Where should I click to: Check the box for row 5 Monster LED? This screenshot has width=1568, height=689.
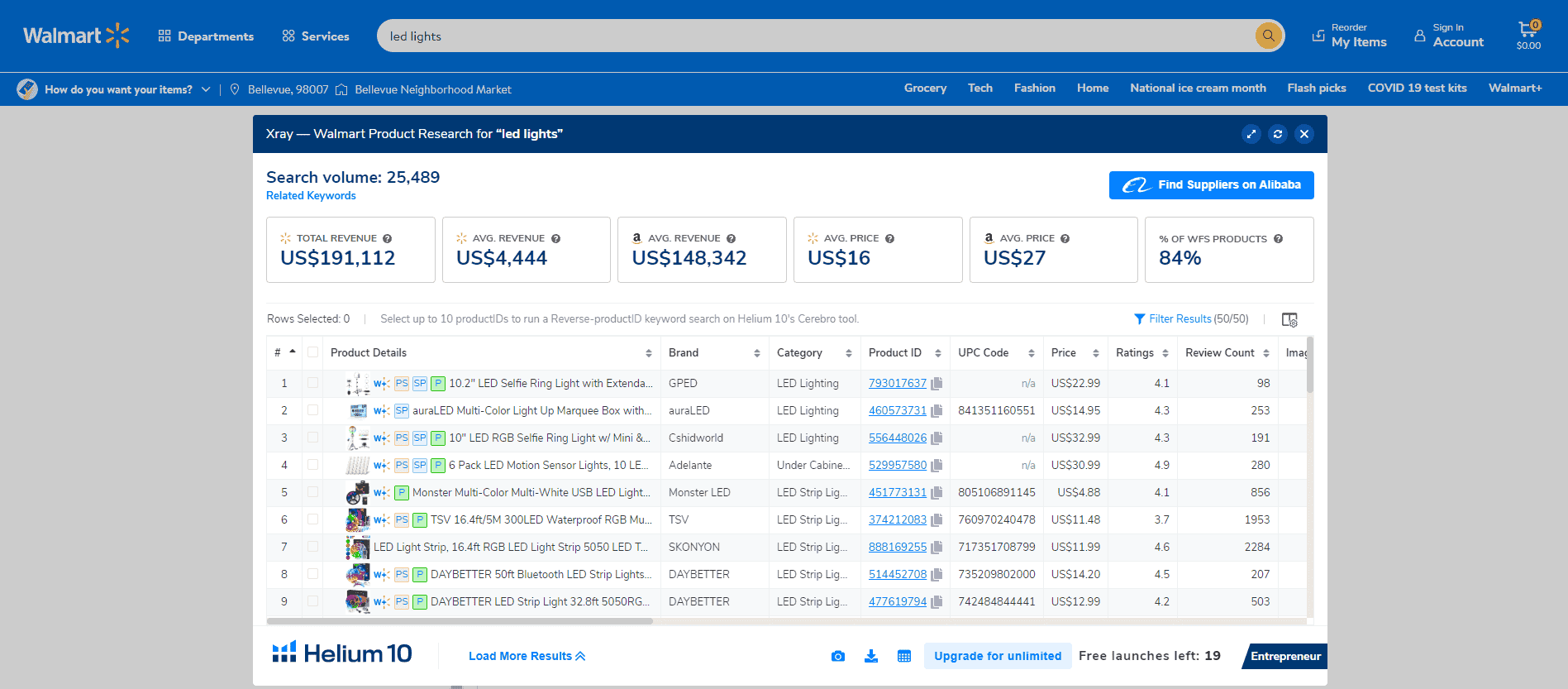point(312,492)
